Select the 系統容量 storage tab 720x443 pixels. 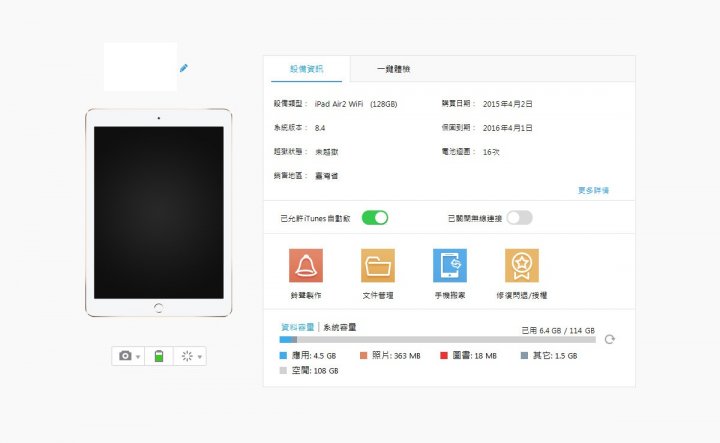[340, 327]
